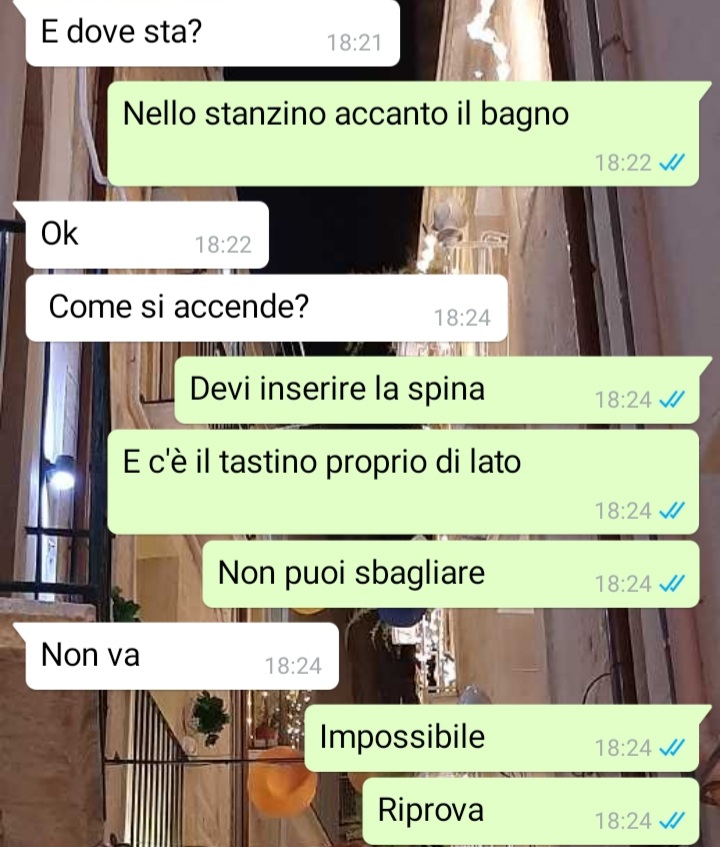Tap the 'Devi inserire la spina' message text
The width and height of the screenshot is (720, 847).
(337, 389)
